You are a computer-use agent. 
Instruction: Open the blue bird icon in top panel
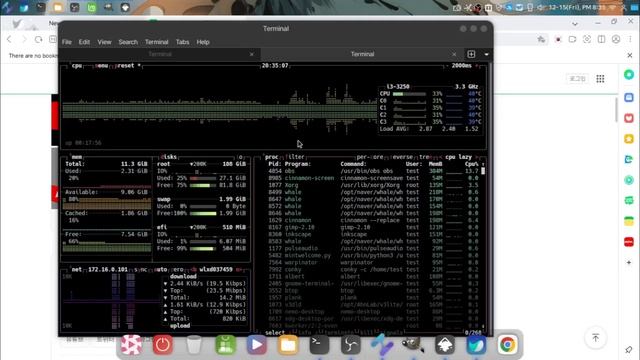(24, 7)
